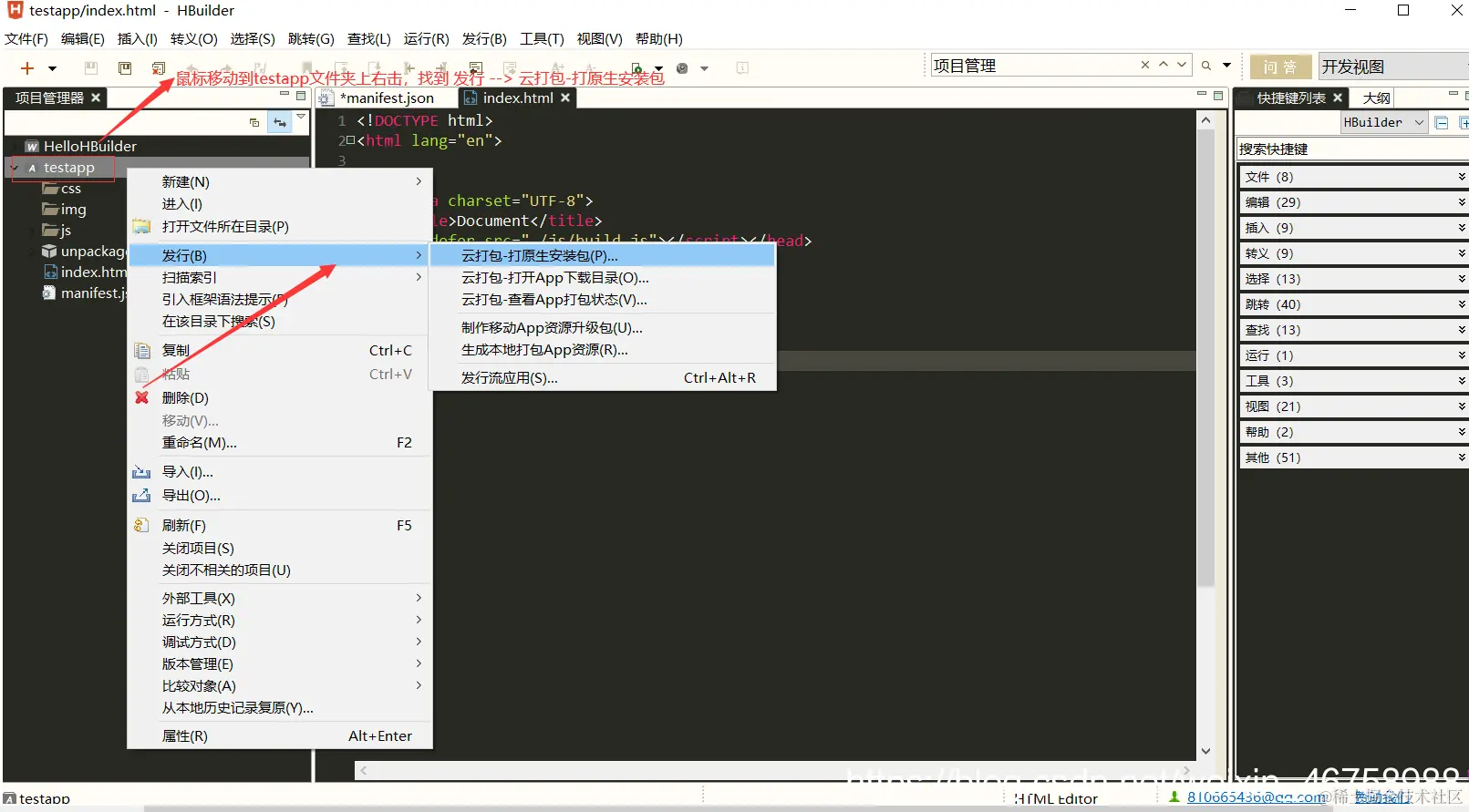Image resolution: width=1469 pixels, height=812 pixels.
Task: Click the 问答 button
Action: [x=1280, y=67]
